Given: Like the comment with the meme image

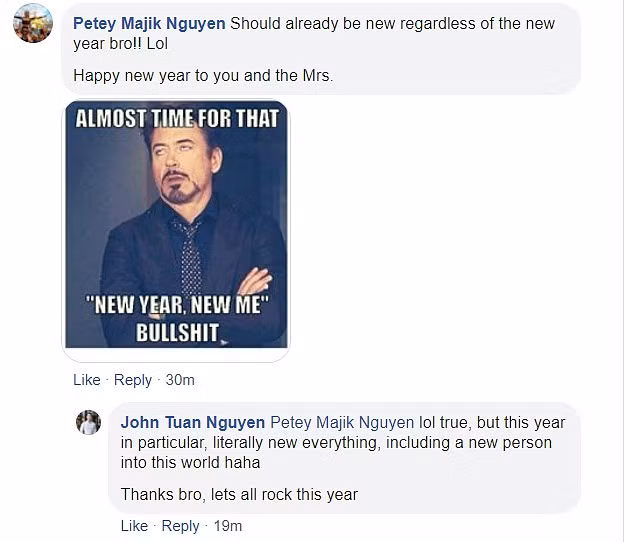Looking at the screenshot, I should 87,380.
